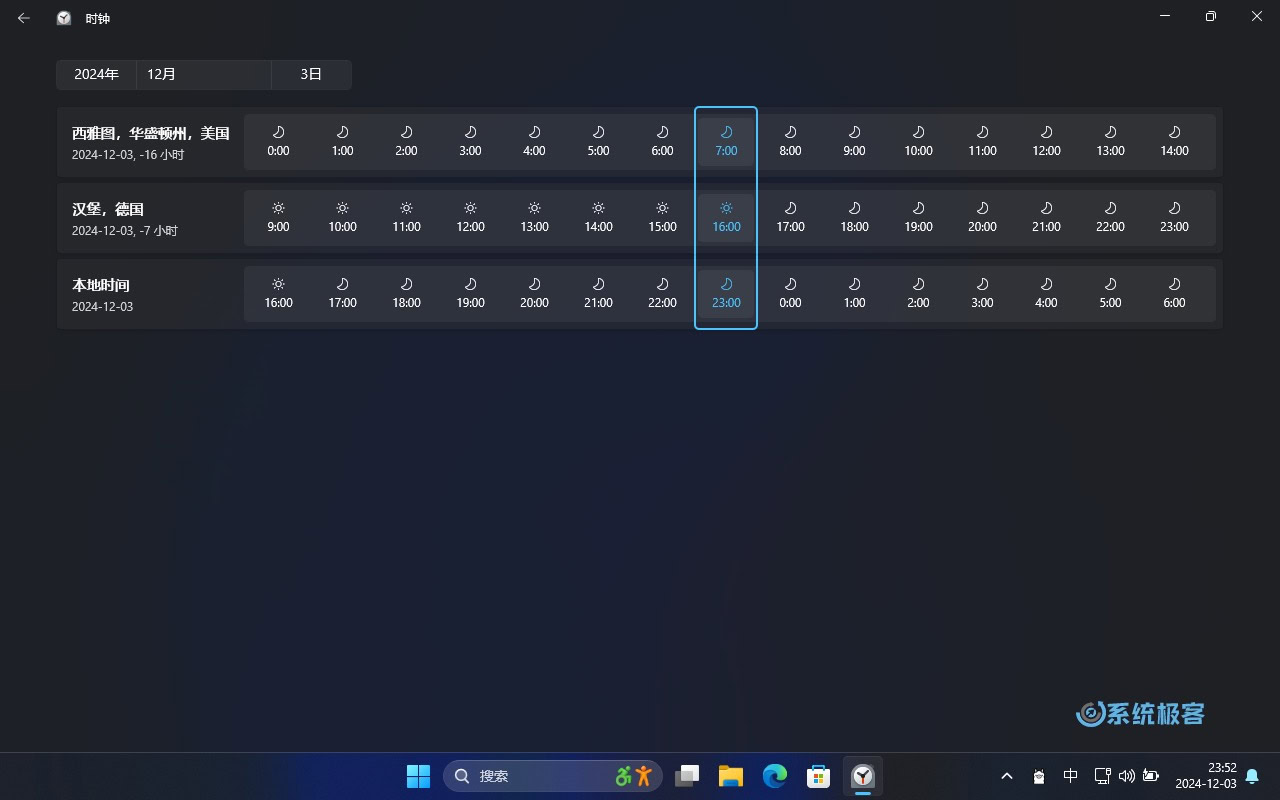Select 10:00 in the Seattle row

click(x=918, y=142)
